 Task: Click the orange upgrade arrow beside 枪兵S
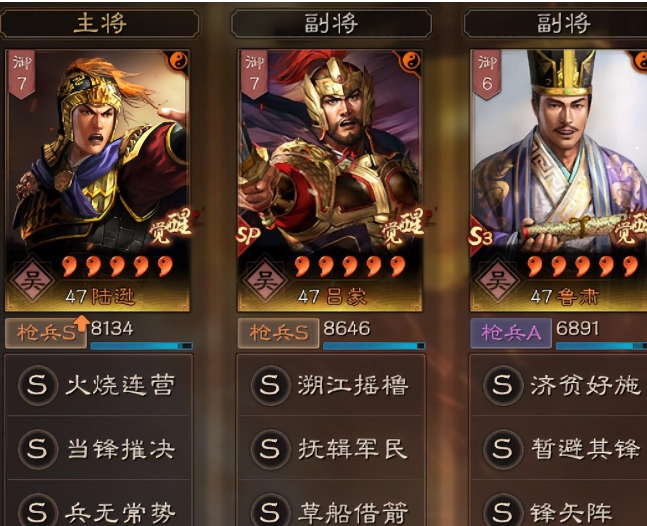click(82, 323)
